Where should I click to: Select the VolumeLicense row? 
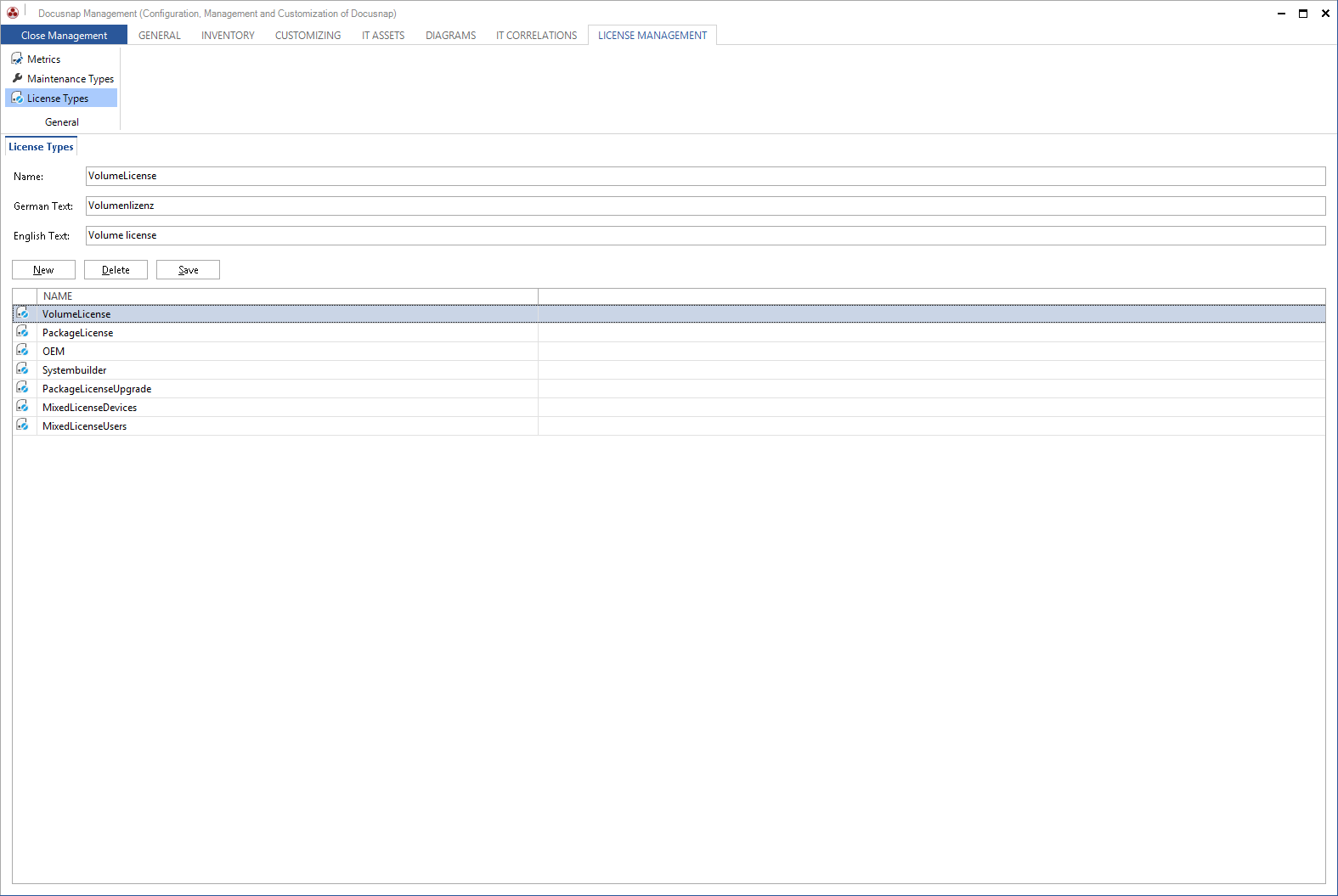pyautogui.click(x=669, y=313)
